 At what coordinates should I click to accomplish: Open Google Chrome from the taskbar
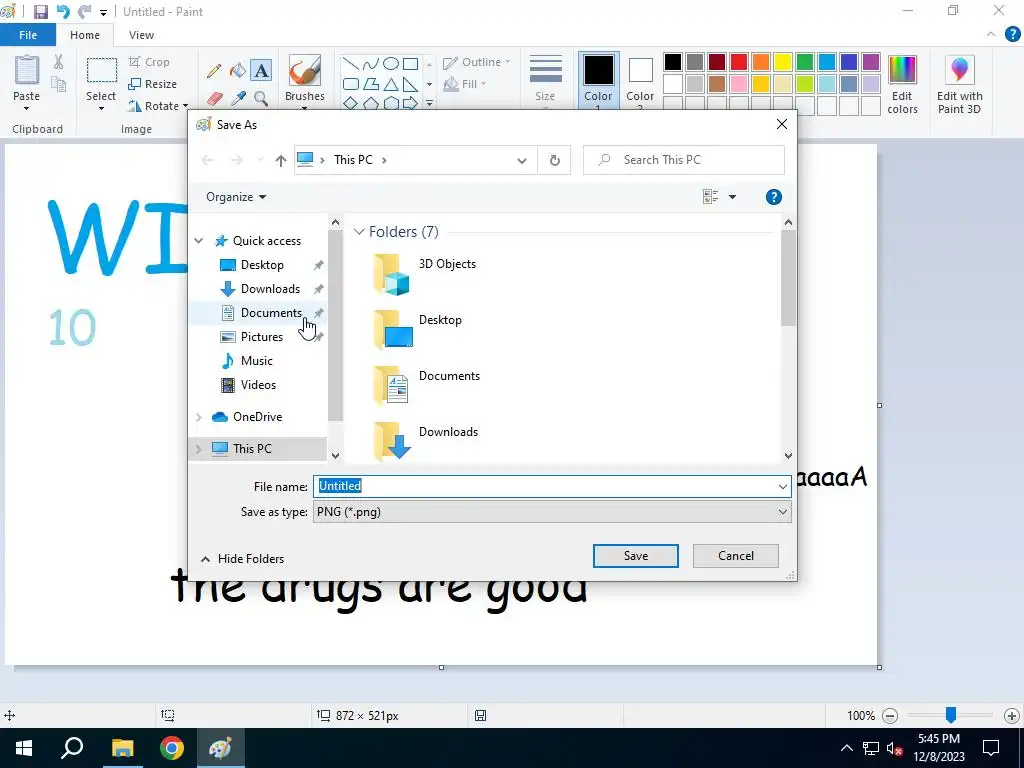tap(172, 748)
